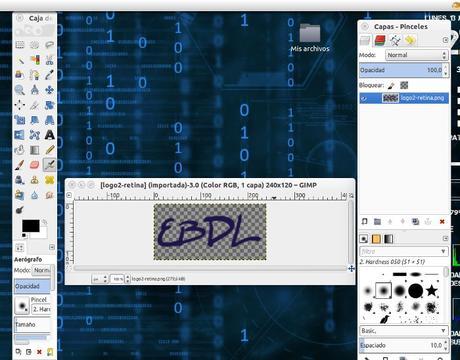Switch to the Gradients tab
The height and width of the screenshot is (360, 460).
[x=389, y=239]
